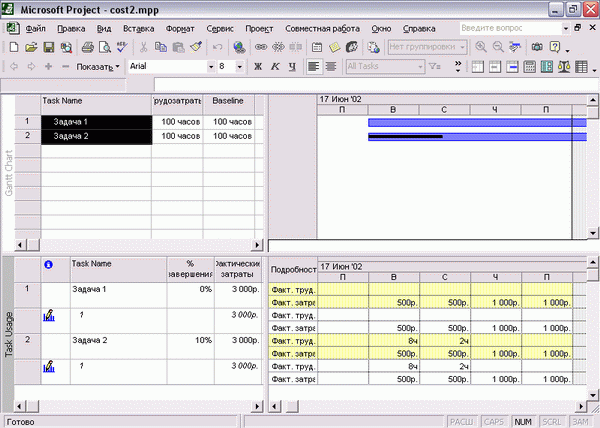Toggle align left button
600x428 pixels.
314,67
